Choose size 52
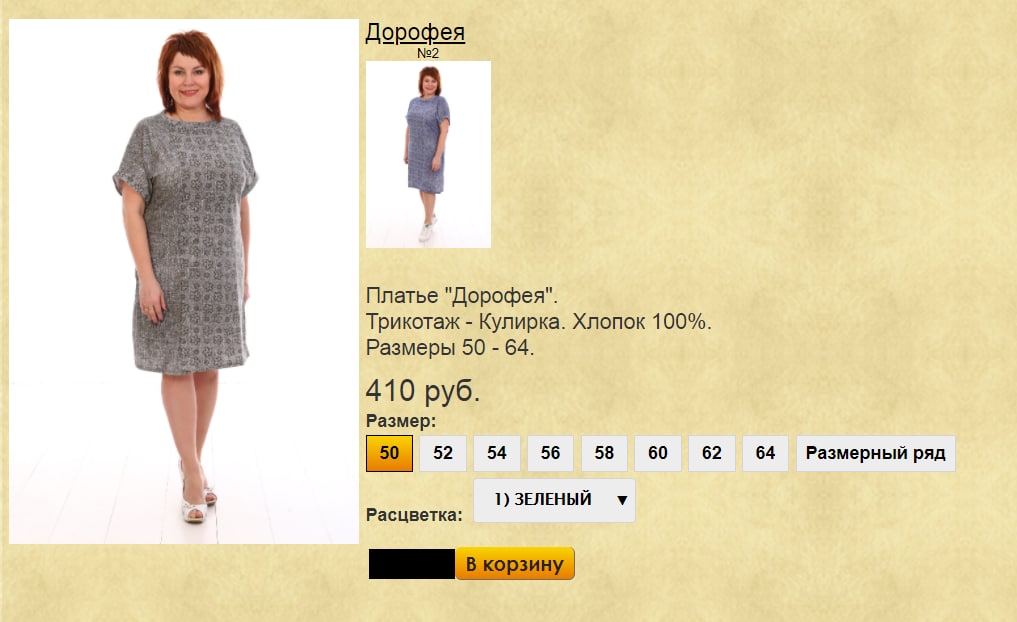This screenshot has height=622, width=1017. point(443,453)
